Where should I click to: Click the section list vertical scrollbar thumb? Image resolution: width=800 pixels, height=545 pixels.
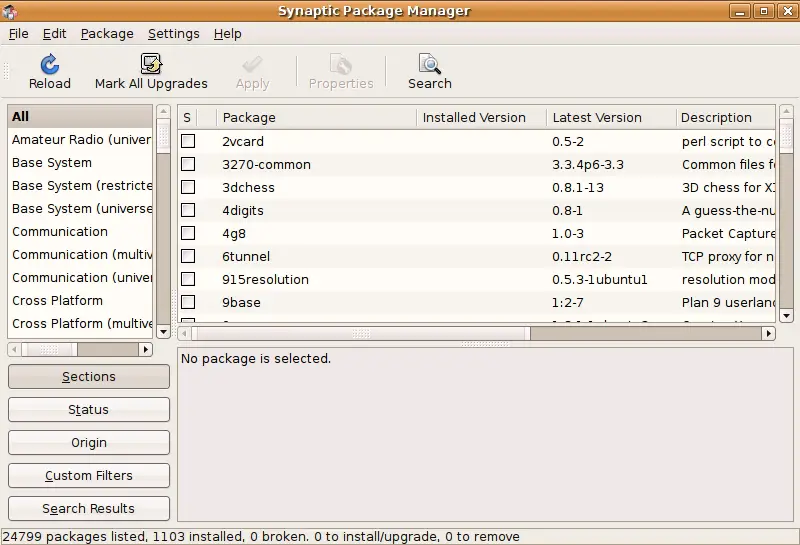tap(163, 135)
